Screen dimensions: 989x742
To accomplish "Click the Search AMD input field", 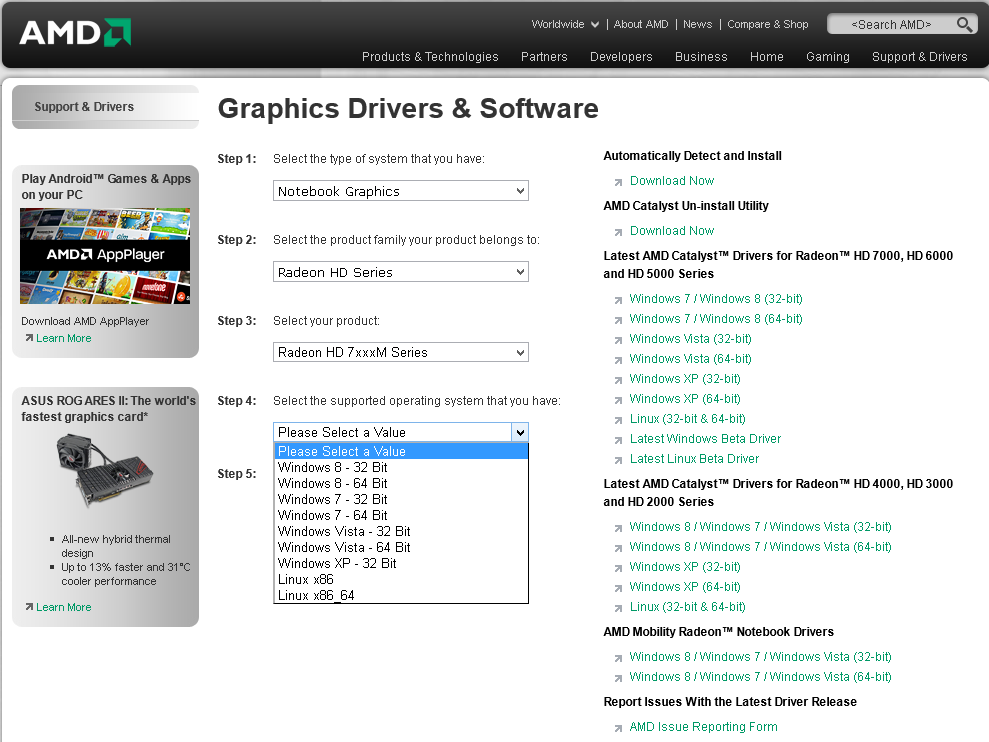I will (891, 25).
